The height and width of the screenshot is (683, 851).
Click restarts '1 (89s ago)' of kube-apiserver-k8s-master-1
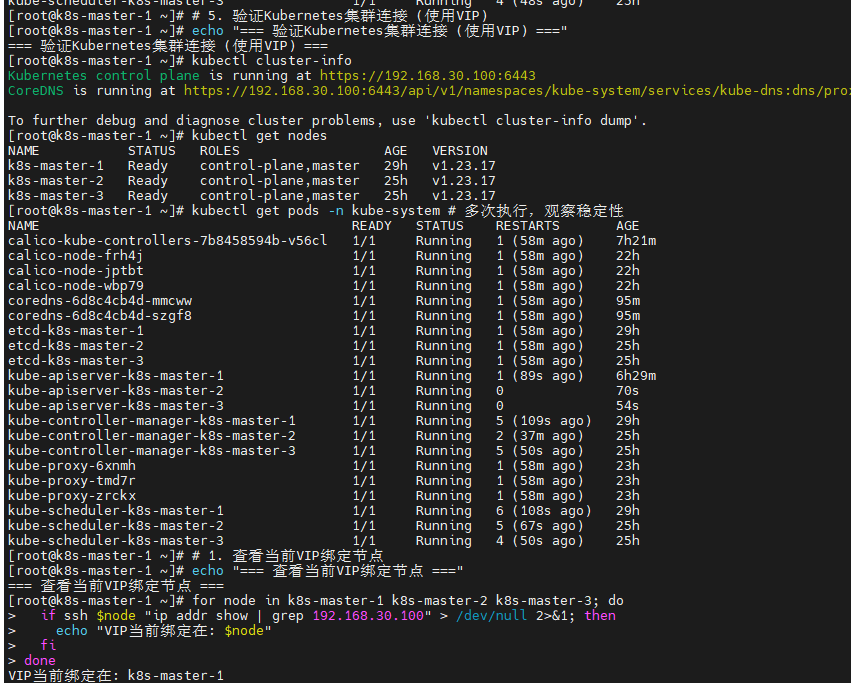[x=539, y=376]
